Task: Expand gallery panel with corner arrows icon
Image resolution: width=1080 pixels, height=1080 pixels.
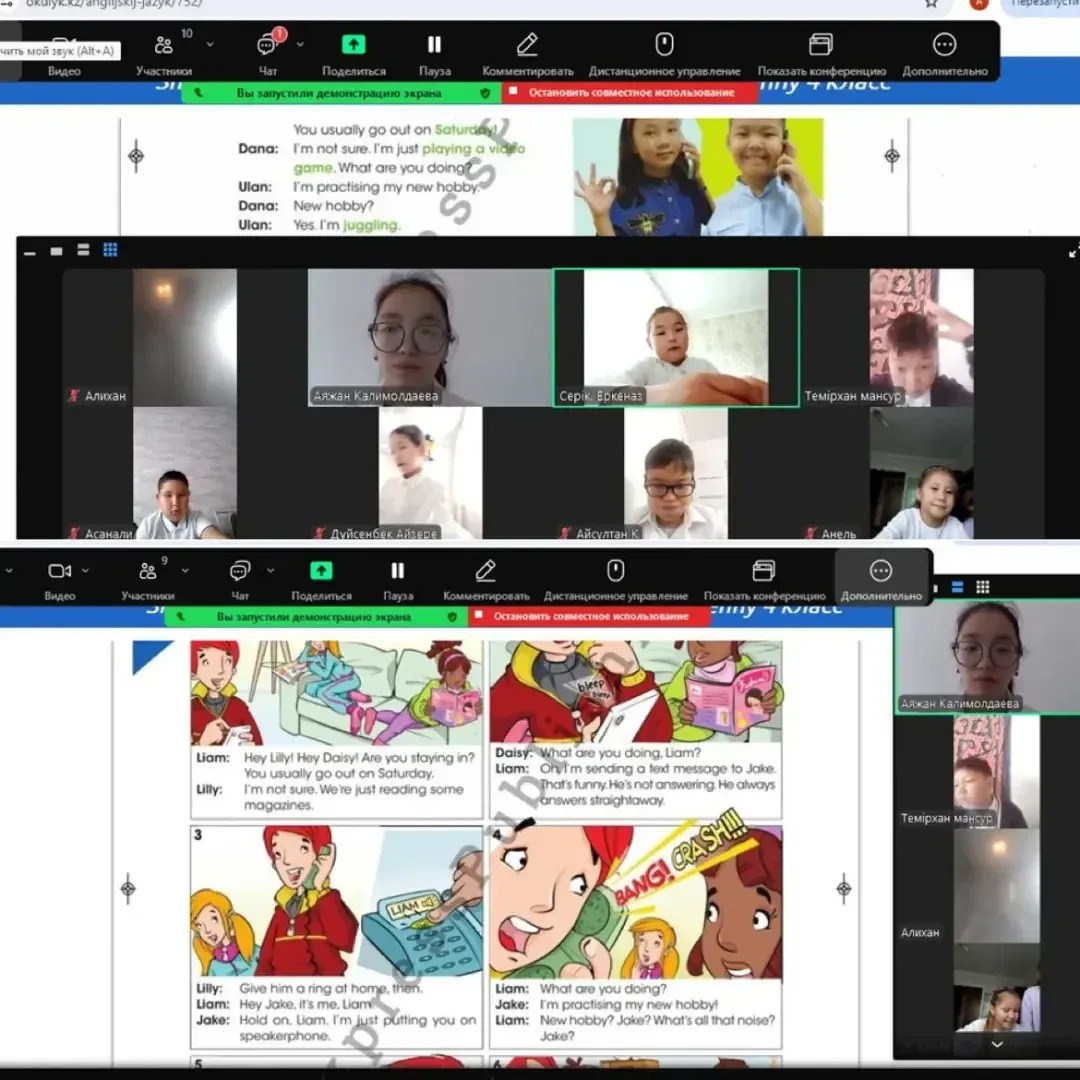Action: [1074, 252]
